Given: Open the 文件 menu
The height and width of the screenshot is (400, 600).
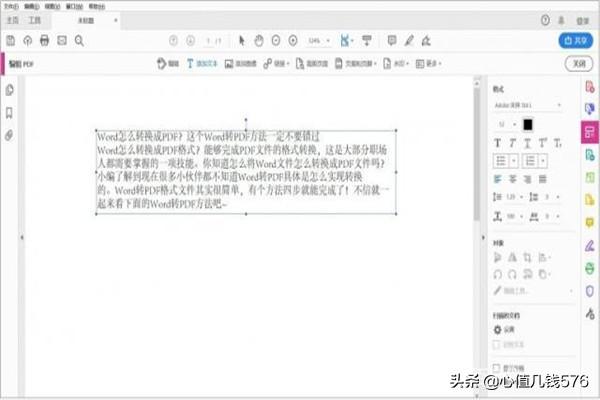Looking at the screenshot, I should tap(11, 5).
